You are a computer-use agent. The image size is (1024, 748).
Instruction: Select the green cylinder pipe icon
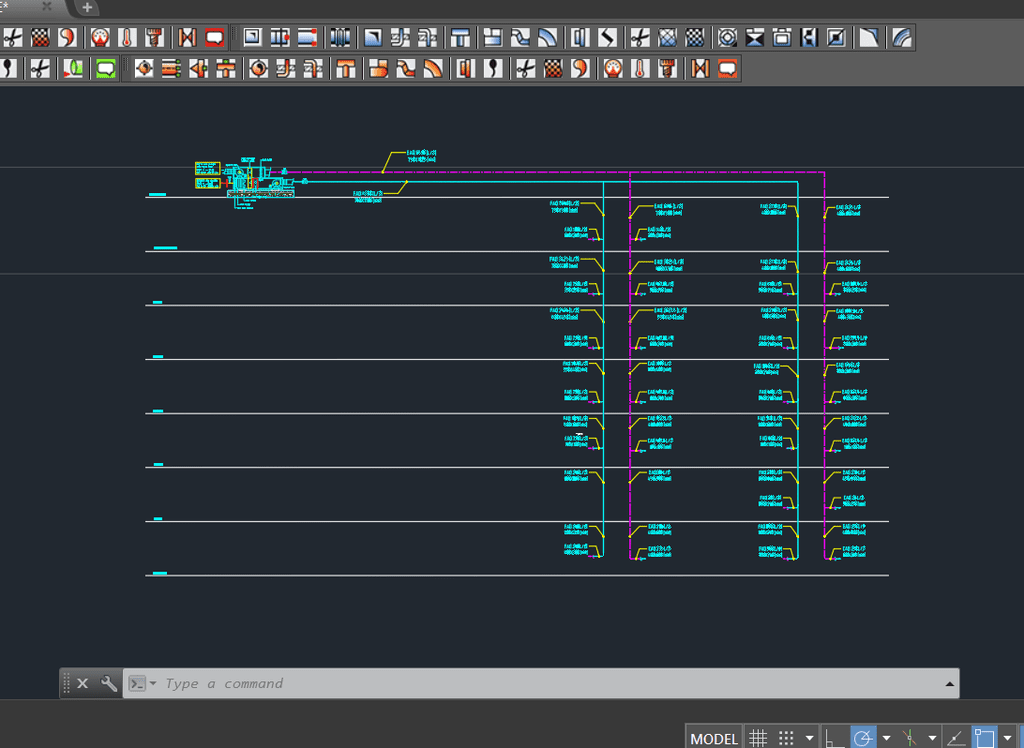pos(73,68)
